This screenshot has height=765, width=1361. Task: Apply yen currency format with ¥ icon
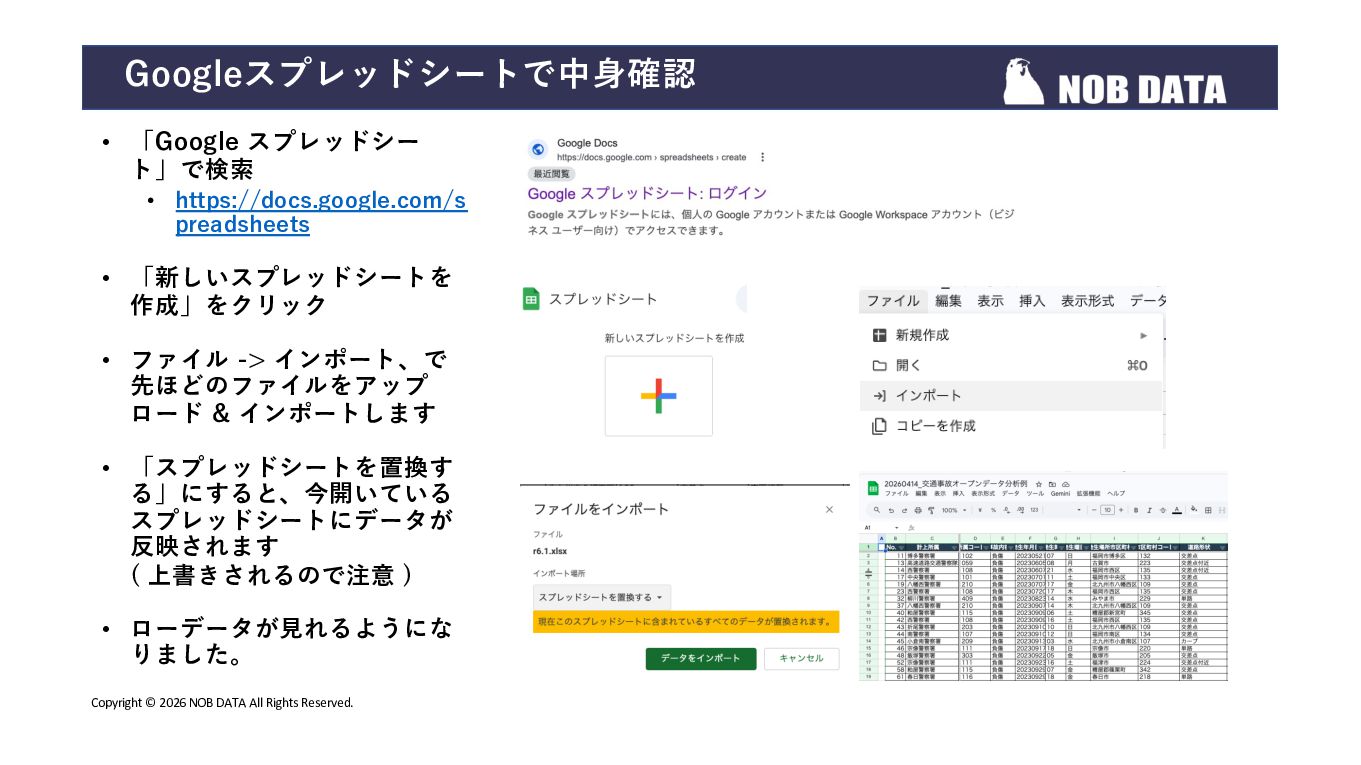tap(980, 510)
